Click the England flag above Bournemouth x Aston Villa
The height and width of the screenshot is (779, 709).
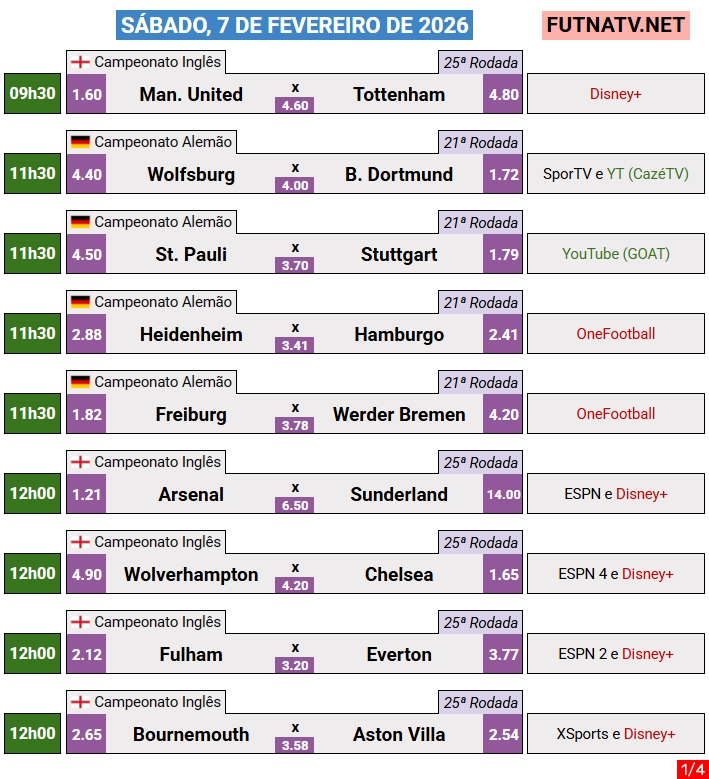tap(80, 702)
